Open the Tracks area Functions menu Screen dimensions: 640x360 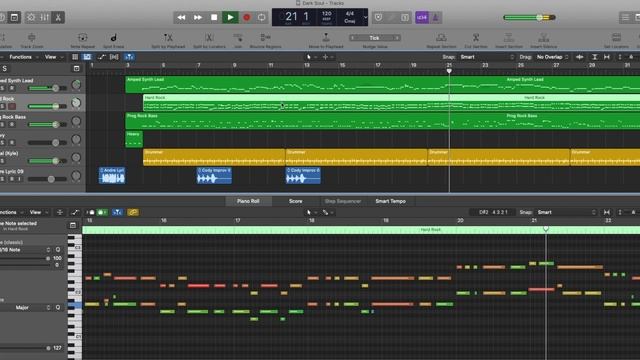[x=23, y=57]
